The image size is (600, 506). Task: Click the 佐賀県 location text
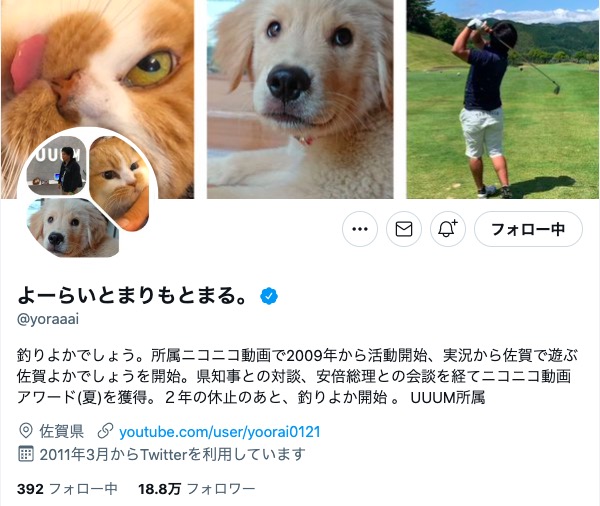click(61, 431)
